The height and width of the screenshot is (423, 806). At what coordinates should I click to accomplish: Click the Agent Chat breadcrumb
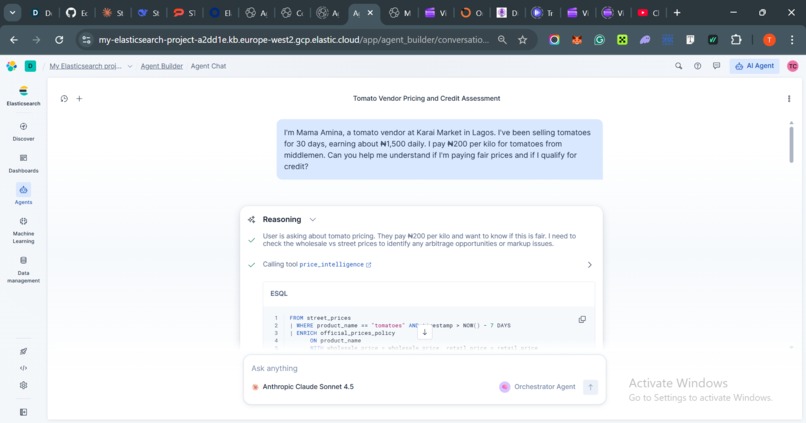coord(208,66)
